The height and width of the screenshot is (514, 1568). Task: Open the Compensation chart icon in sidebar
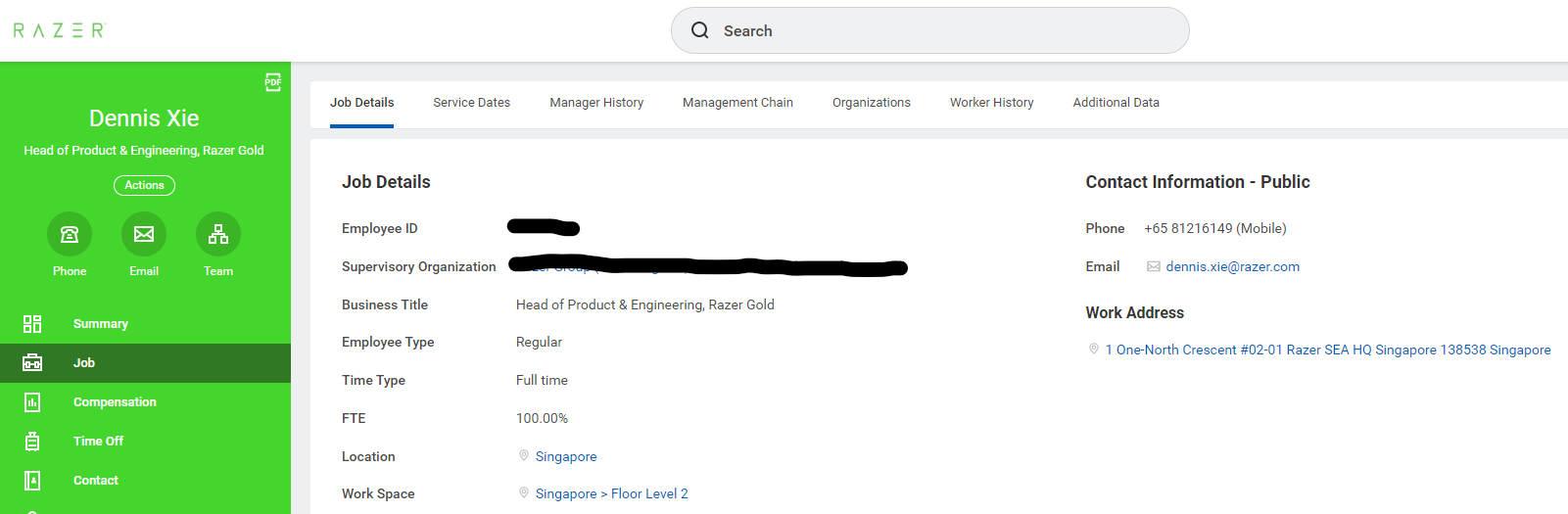tap(32, 402)
